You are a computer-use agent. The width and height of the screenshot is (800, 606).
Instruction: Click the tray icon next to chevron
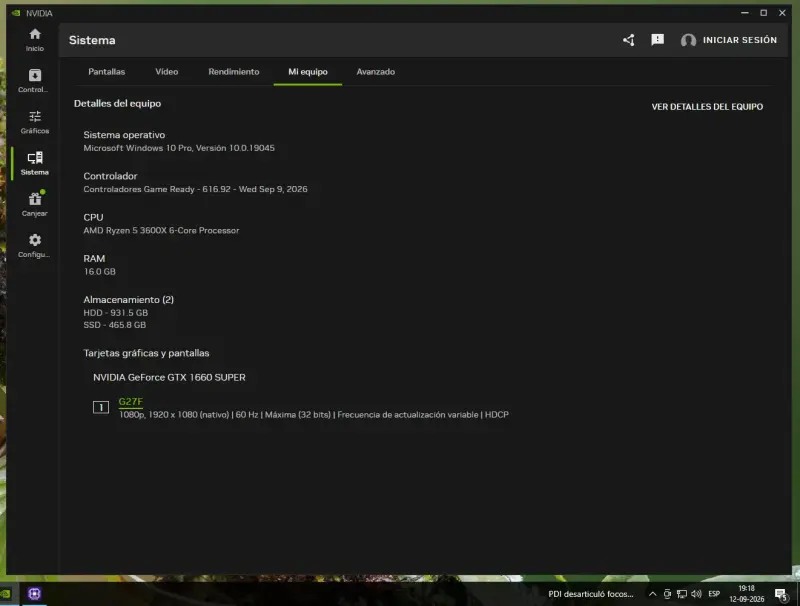[667, 594]
